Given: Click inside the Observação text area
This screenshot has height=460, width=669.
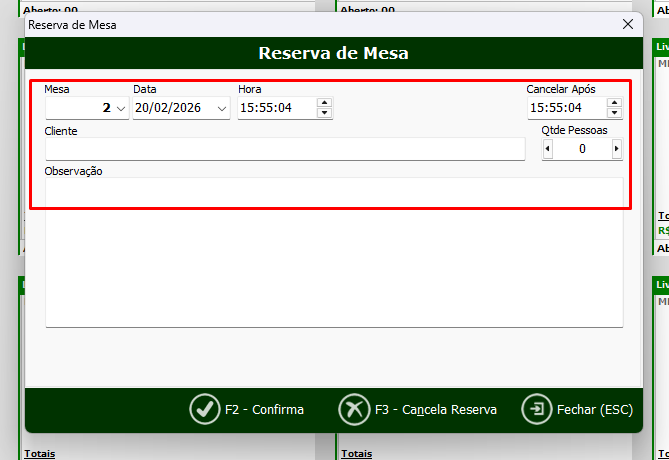Looking at the screenshot, I should 333,250.
